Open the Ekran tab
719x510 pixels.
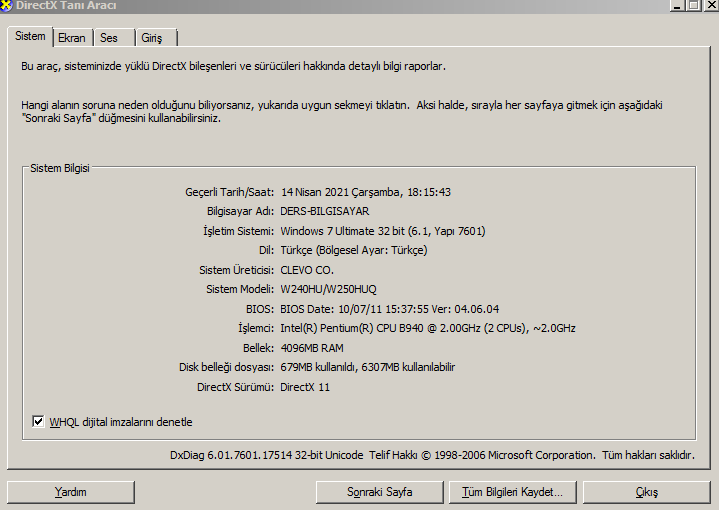tap(72, 38)
